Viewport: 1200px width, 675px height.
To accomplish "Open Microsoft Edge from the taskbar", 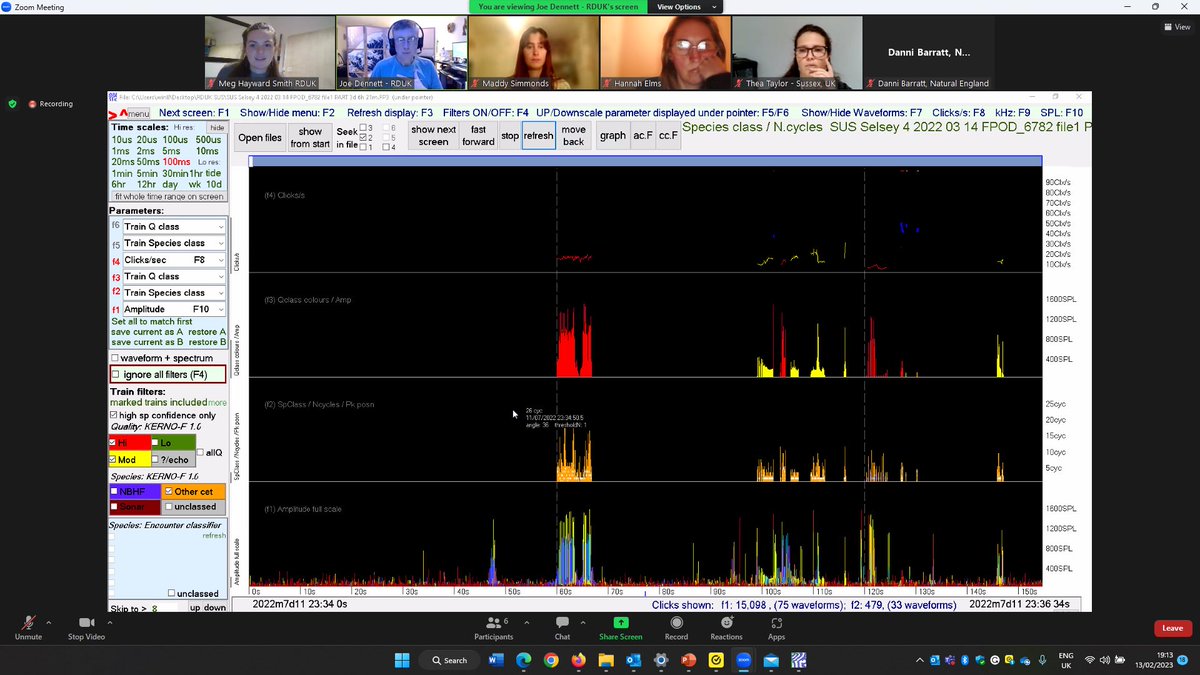I will point(524,660).
